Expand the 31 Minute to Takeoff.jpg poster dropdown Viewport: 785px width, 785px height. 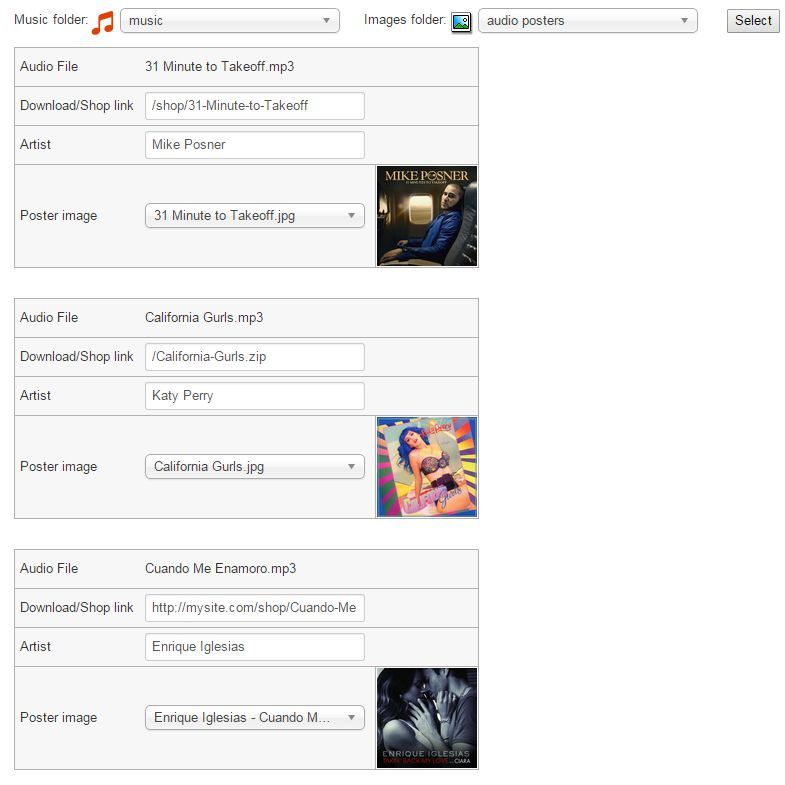click(255, 216)
